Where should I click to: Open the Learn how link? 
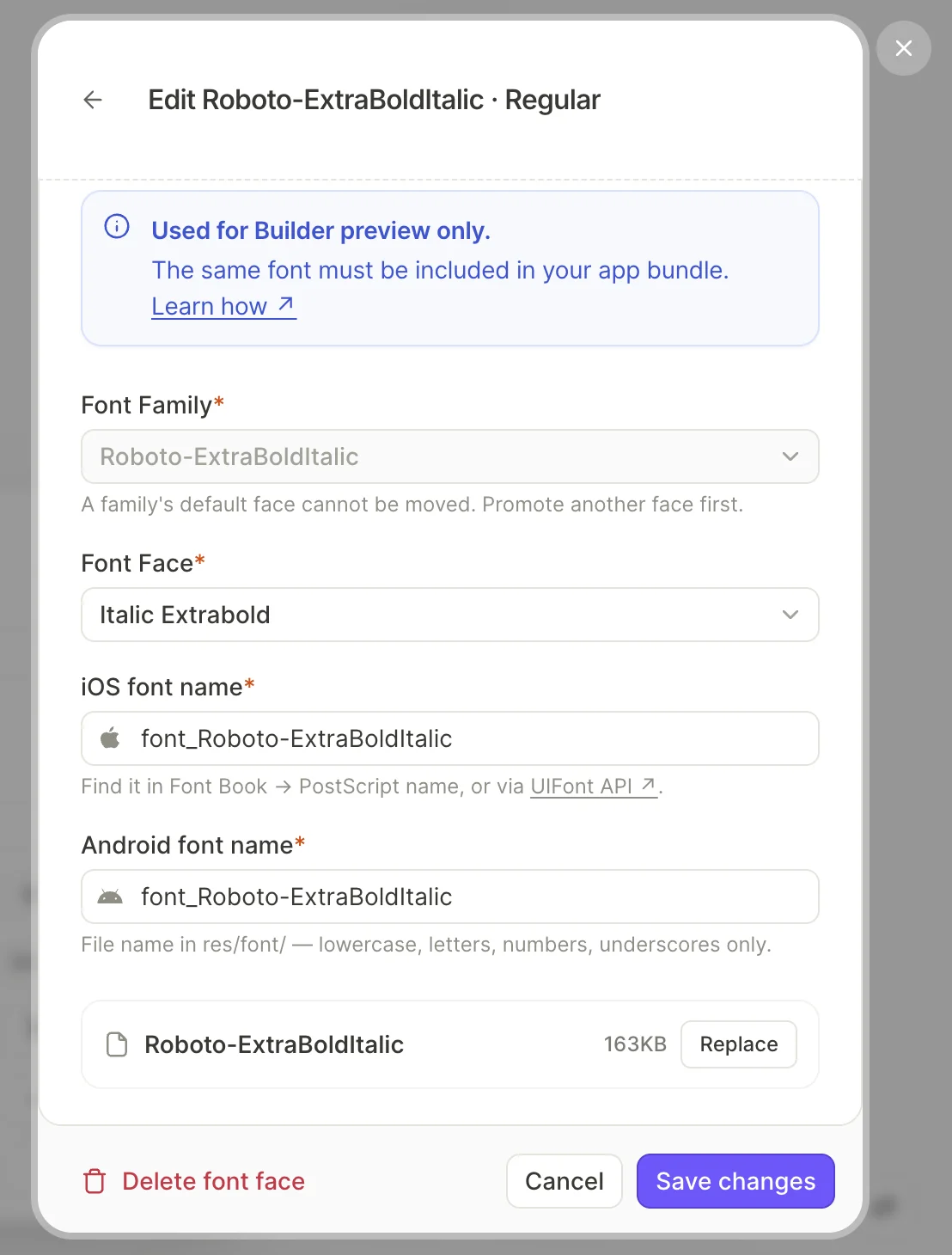(x=223, y=306)
